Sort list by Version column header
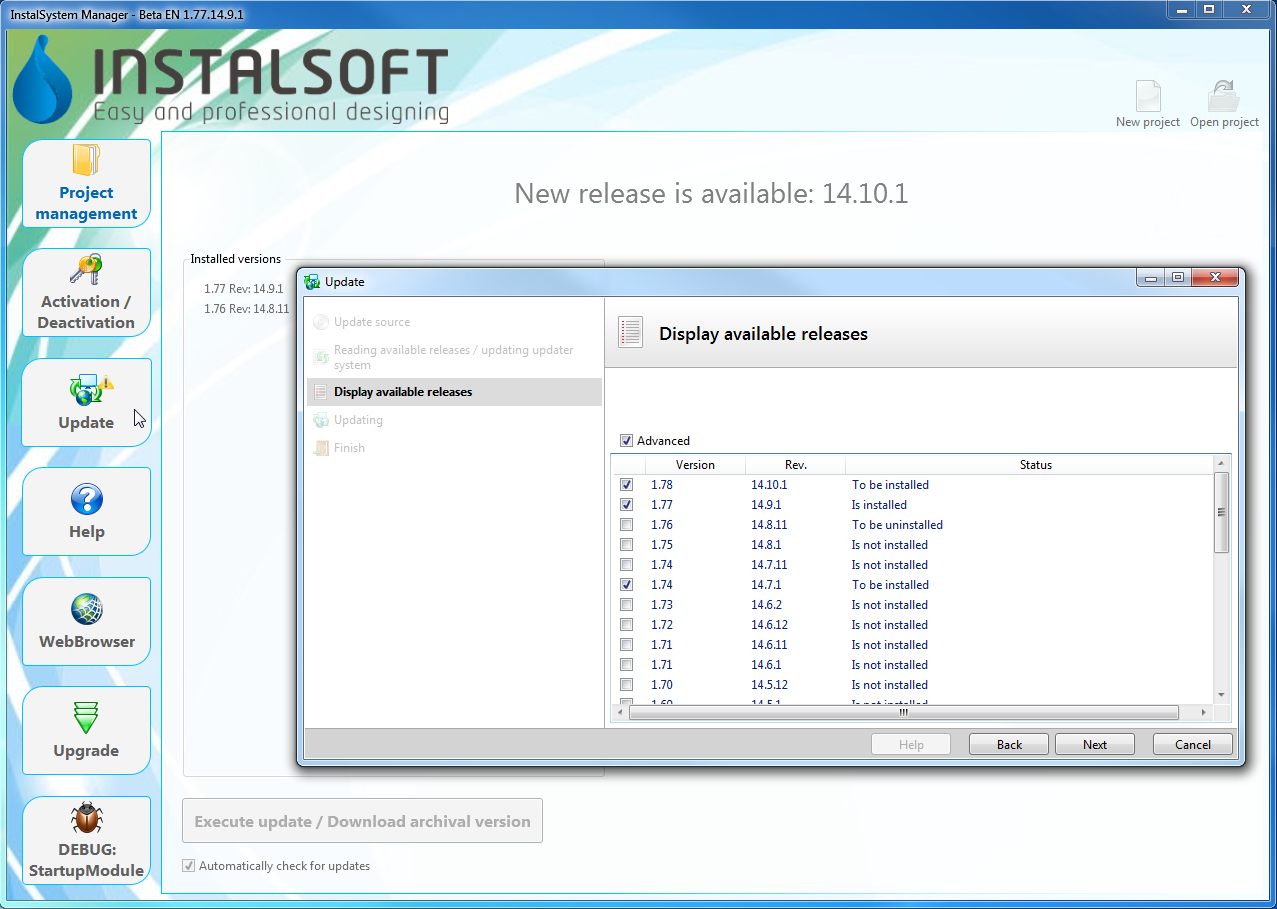The width and height of the screenshot is (1277, 909). 695,465
